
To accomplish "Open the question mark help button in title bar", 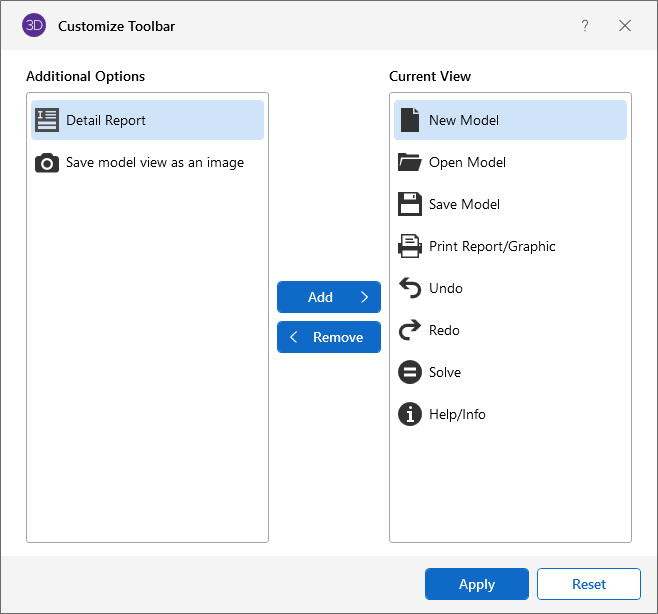I will click(585, 26).
